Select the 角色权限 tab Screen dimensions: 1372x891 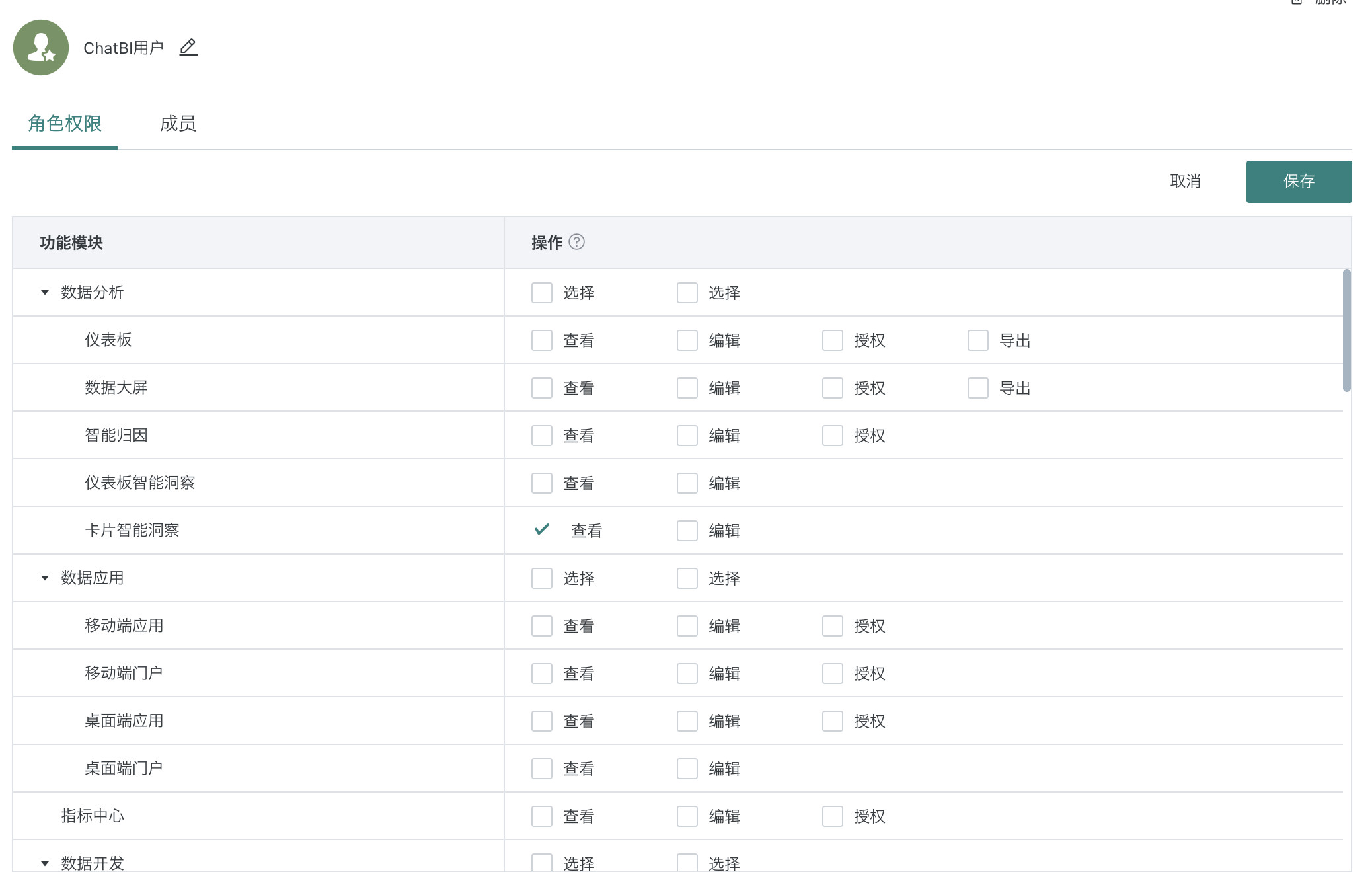pyautogui.click(x=65, y=124)
